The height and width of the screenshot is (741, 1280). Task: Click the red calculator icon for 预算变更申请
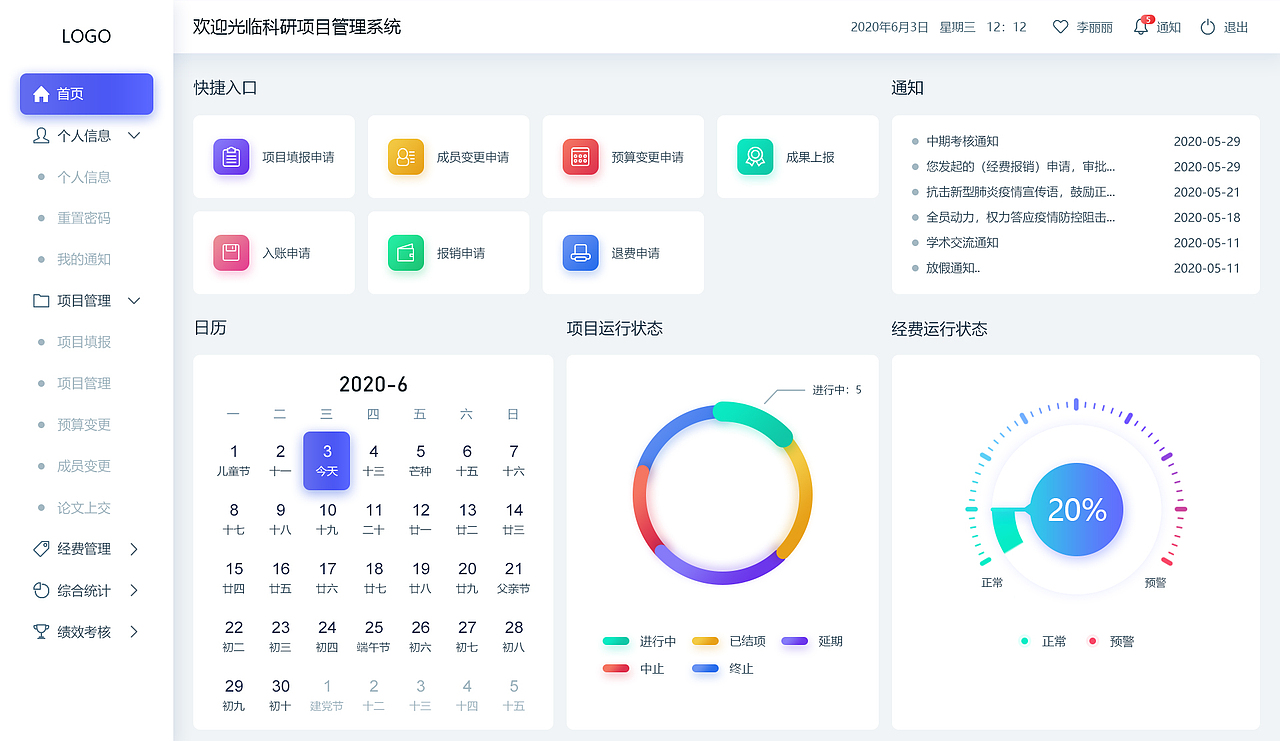580,157
